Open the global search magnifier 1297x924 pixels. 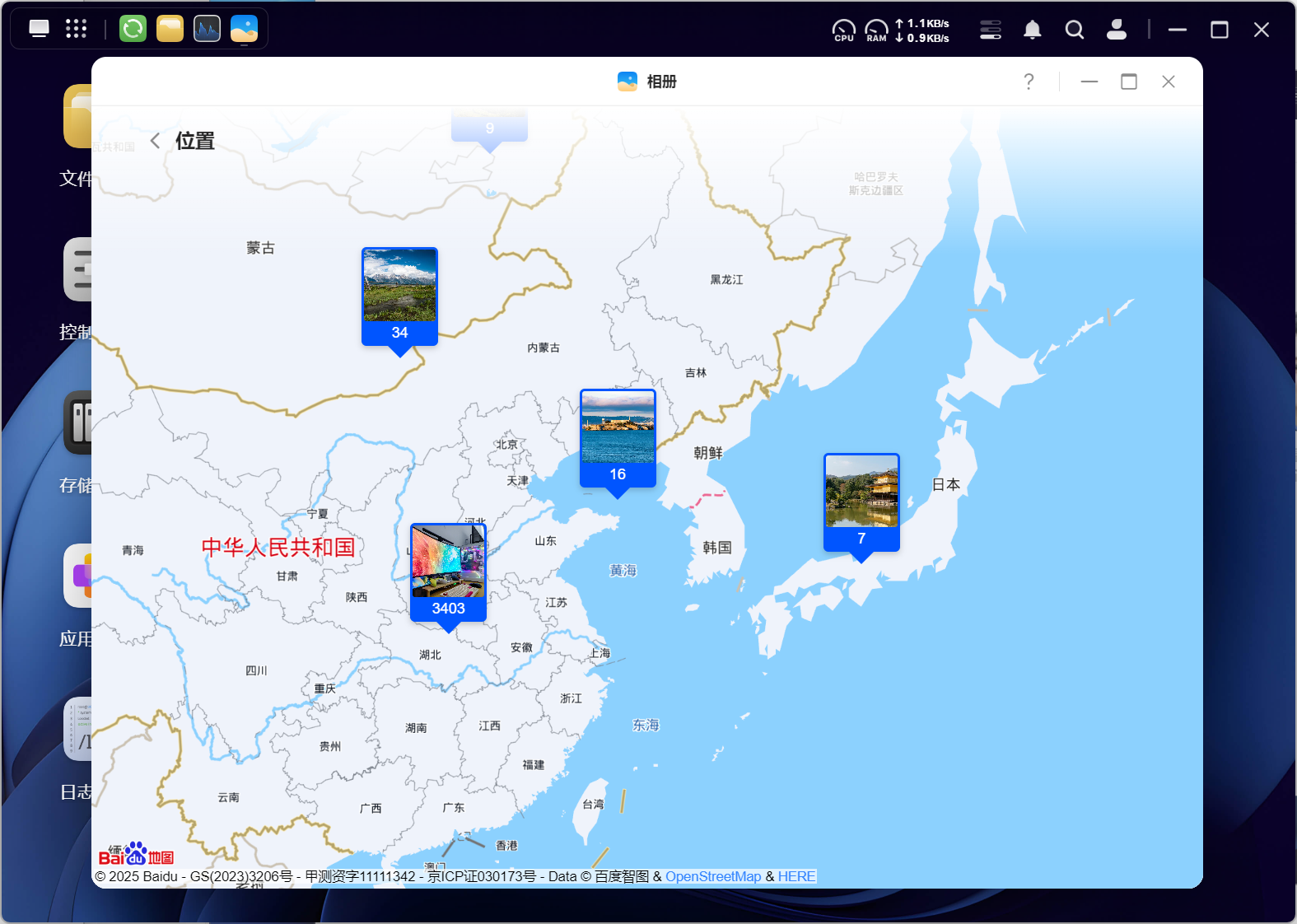pos(1074,30)
